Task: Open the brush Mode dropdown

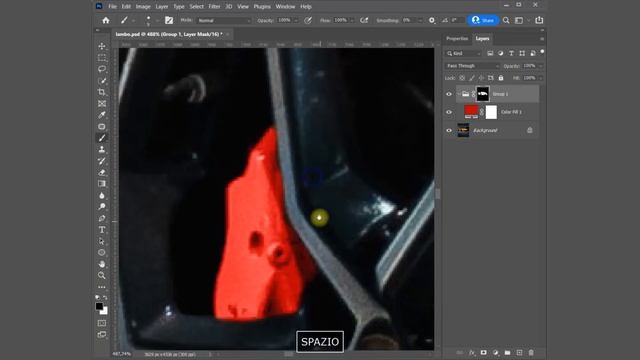Action: tap(224, 20)
